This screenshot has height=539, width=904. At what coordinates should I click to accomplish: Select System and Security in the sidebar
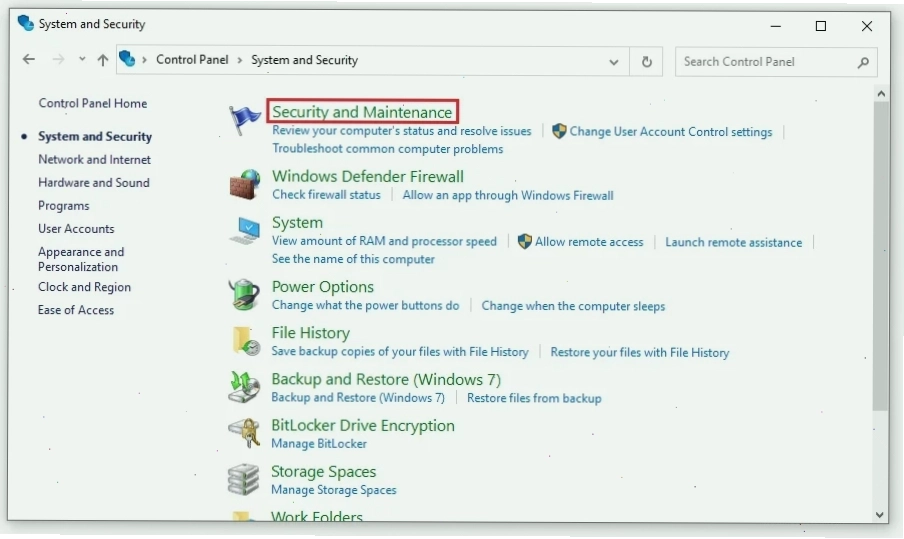coord(95,137)
